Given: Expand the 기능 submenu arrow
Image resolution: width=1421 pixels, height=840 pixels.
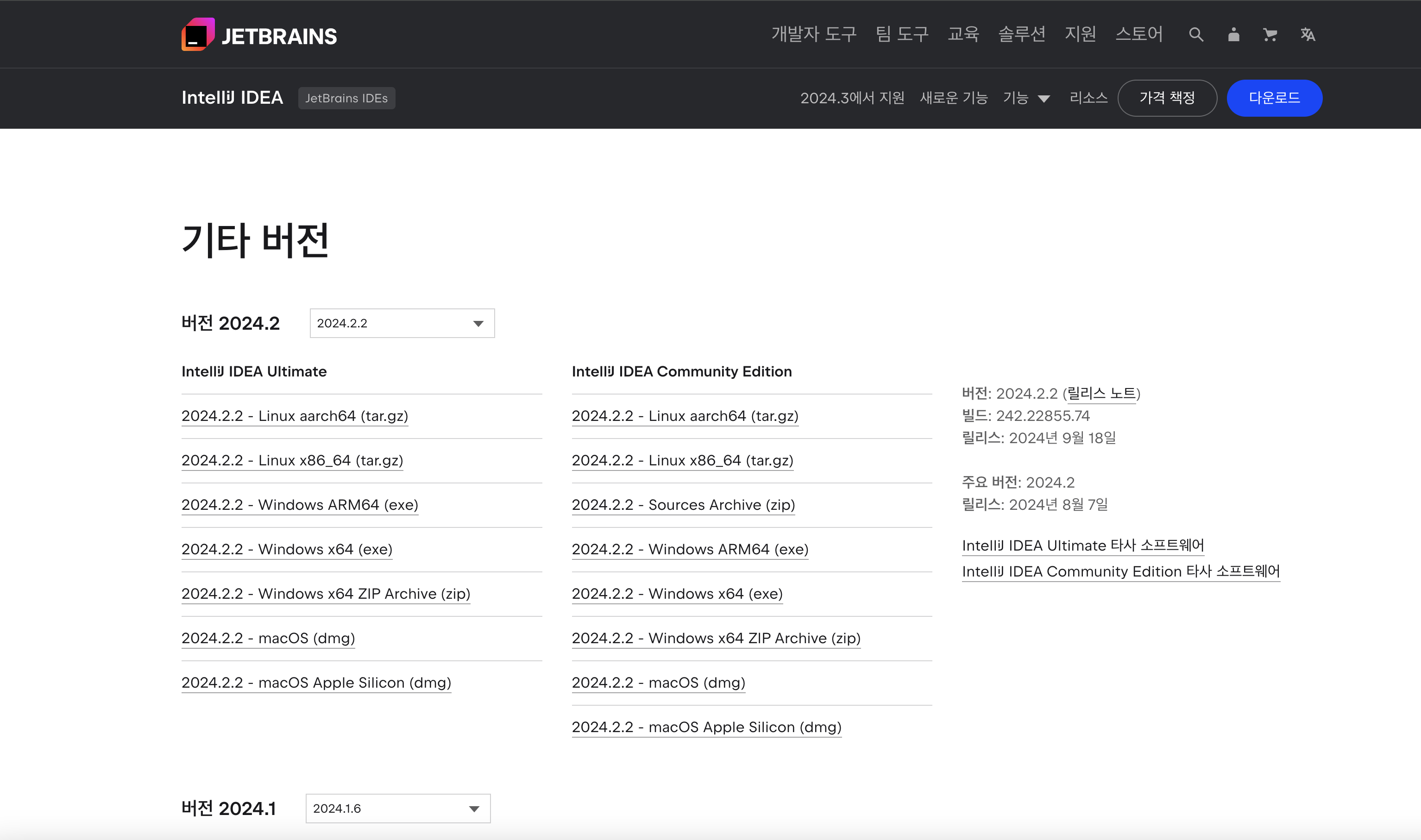Looking at the screenshot, I should pos(1044,99).
